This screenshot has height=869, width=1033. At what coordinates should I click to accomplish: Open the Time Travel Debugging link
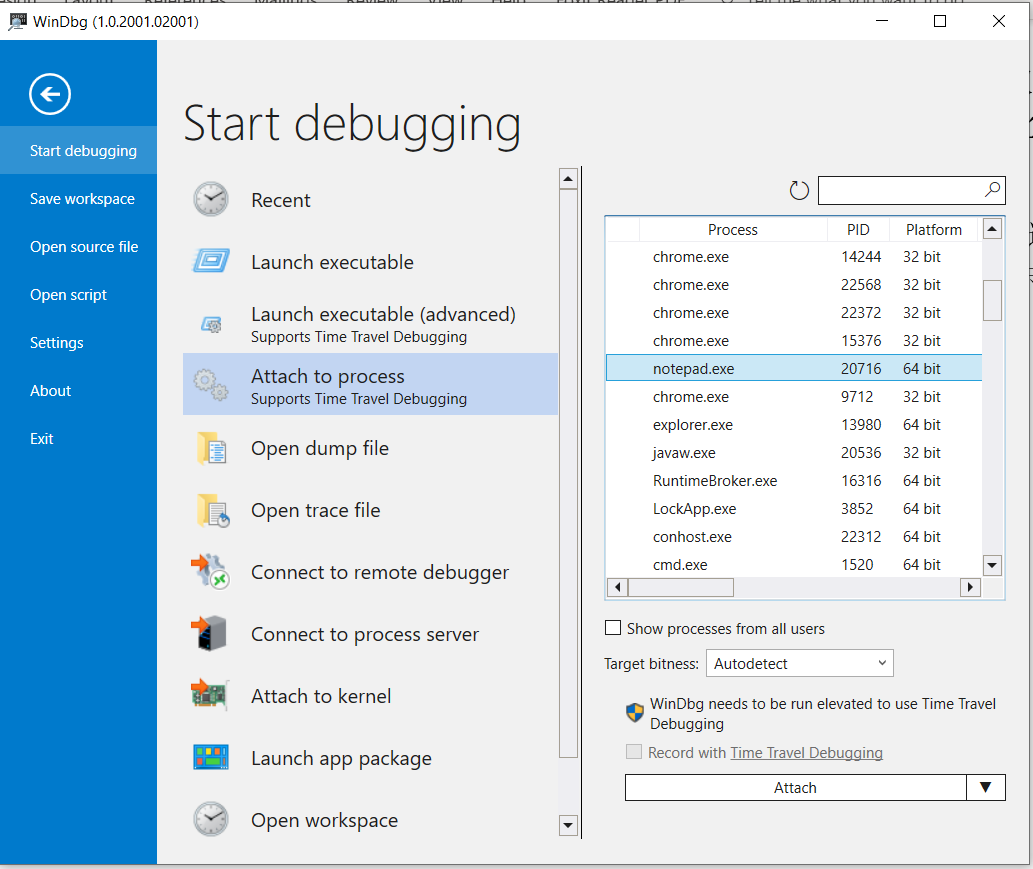tap(806, 753)
